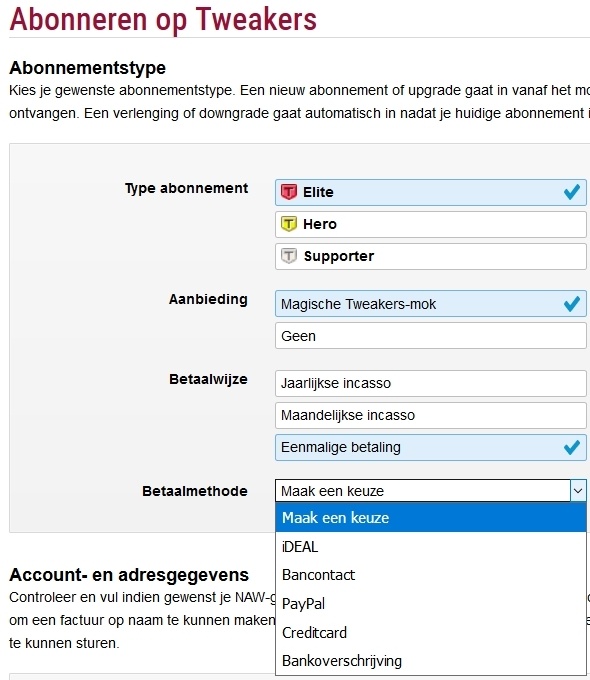Click the blue checkmark on Elite row

(572, 192)
